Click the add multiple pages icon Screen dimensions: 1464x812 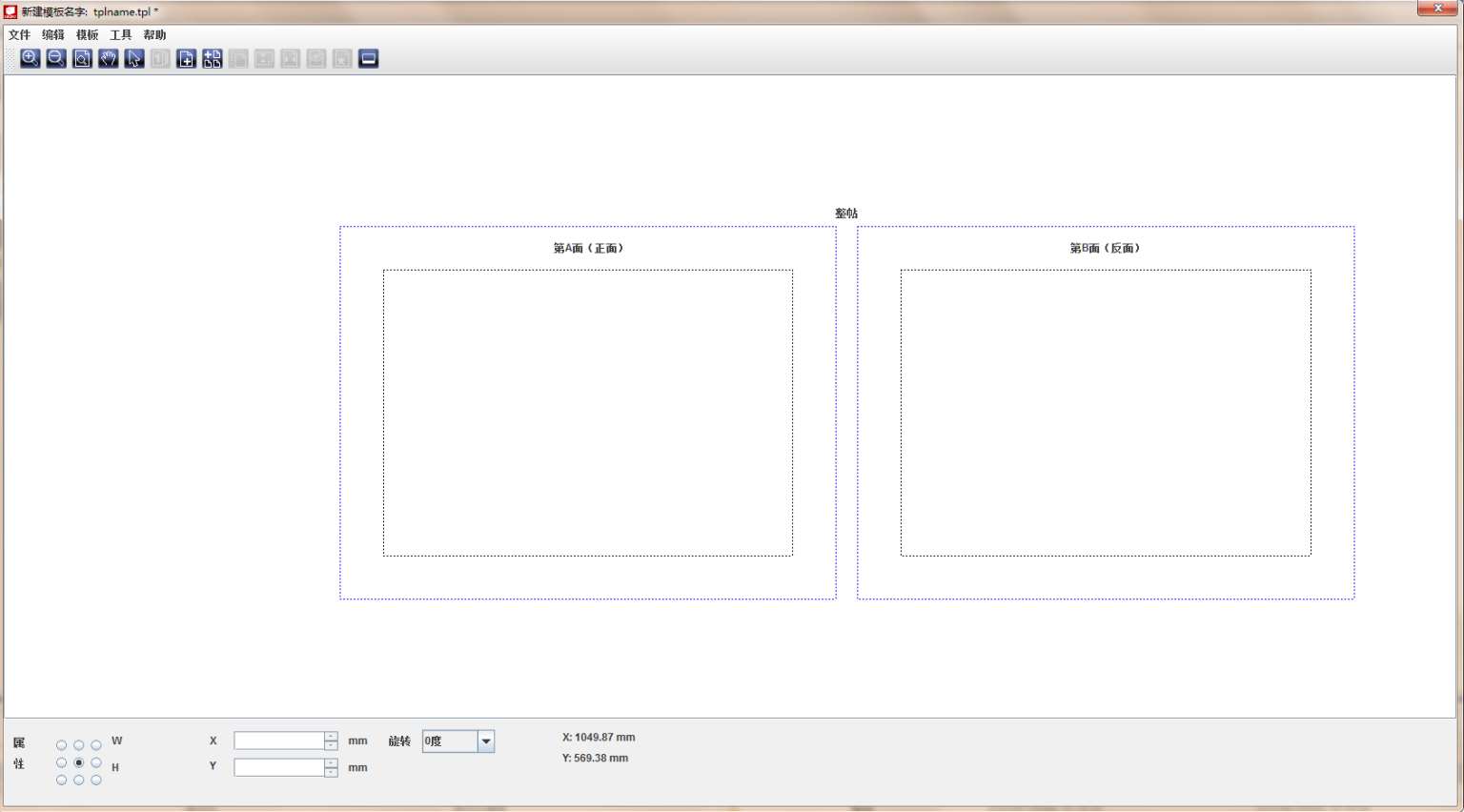(x=213, y=58)
